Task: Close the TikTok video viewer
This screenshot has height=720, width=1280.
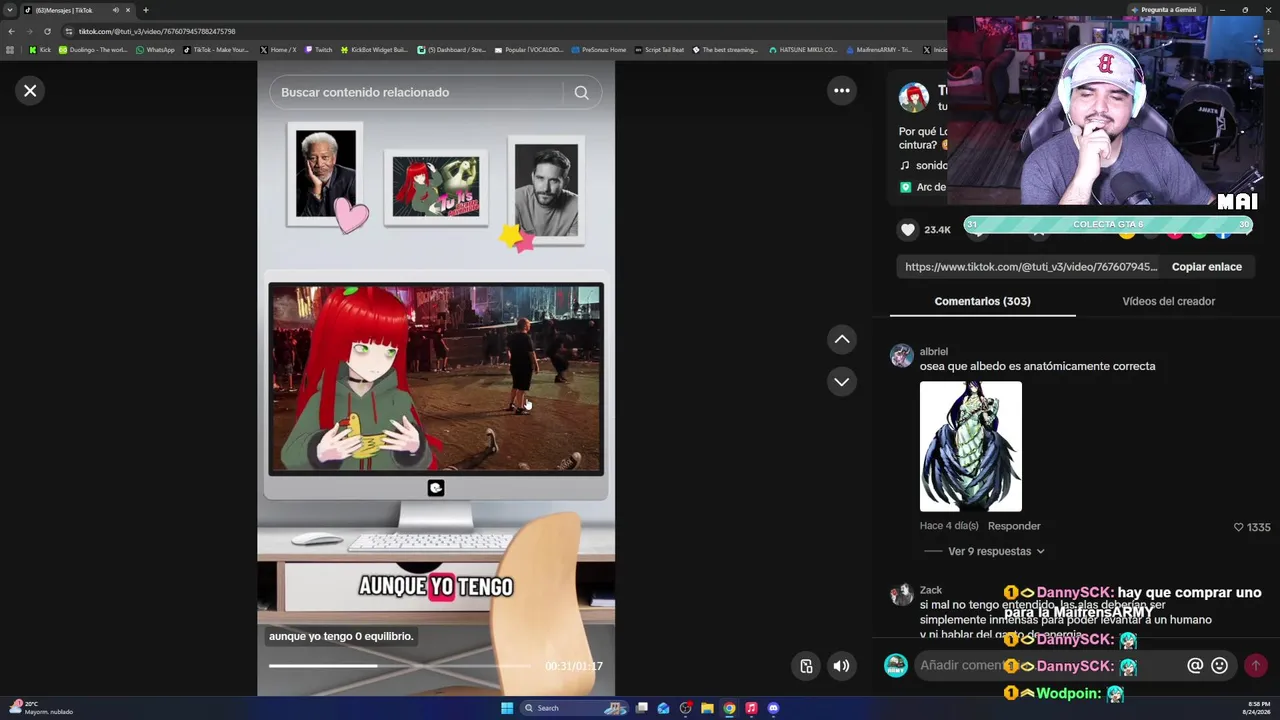Action: [30, 91]
